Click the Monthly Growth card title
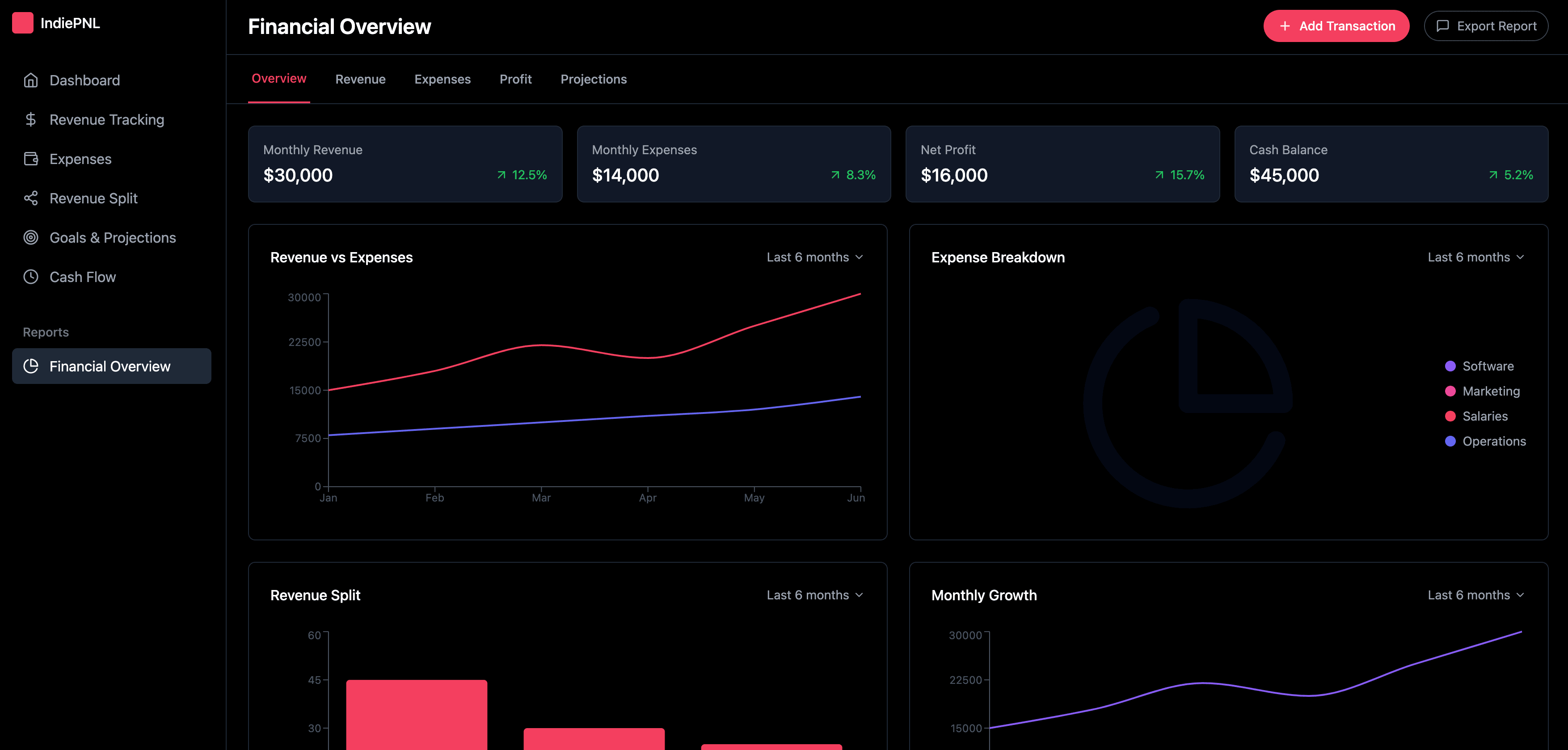The height and width of the screenshot is (750, 1568). click(984, 595)
